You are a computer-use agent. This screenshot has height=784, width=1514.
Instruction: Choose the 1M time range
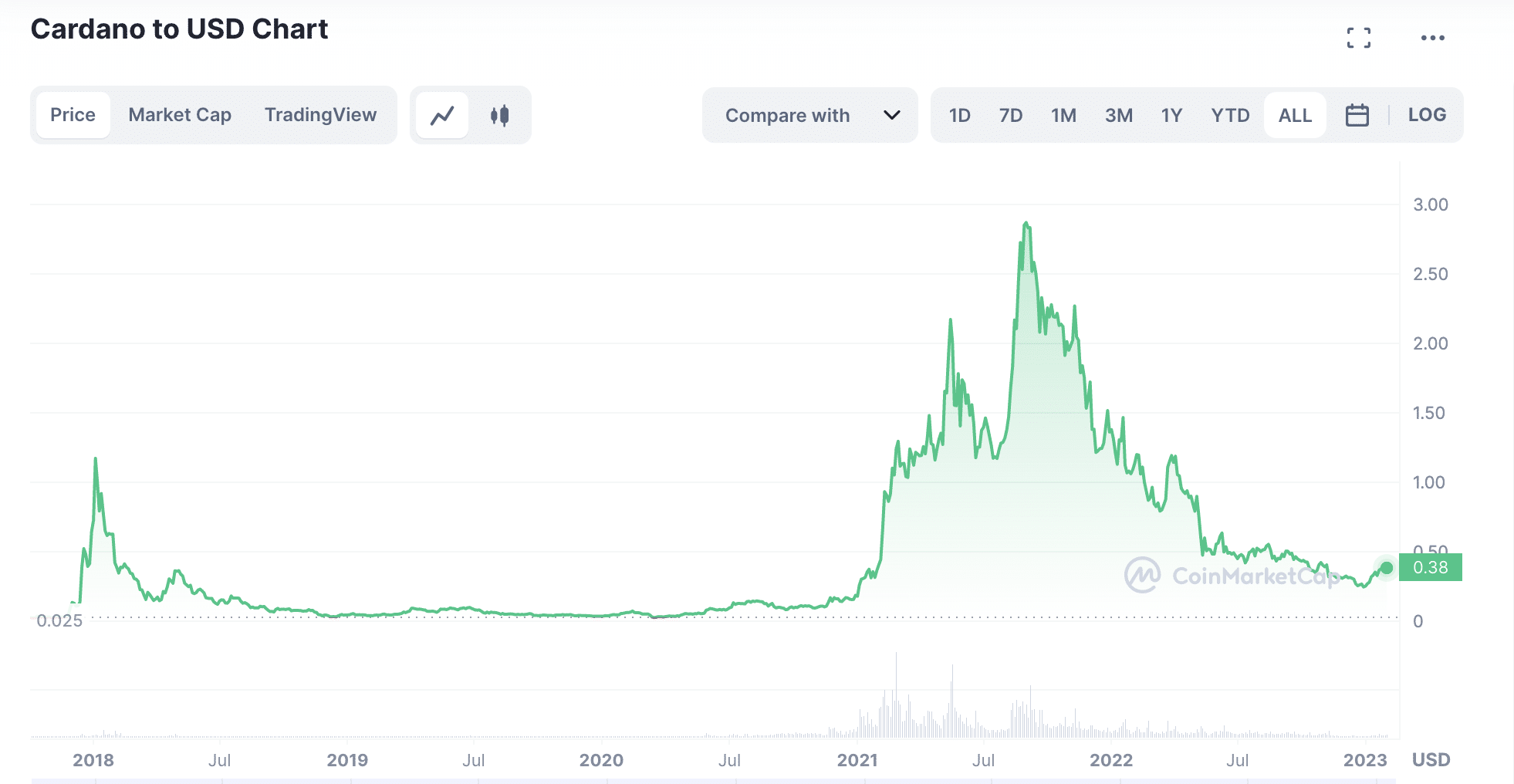click(1063, 116)
